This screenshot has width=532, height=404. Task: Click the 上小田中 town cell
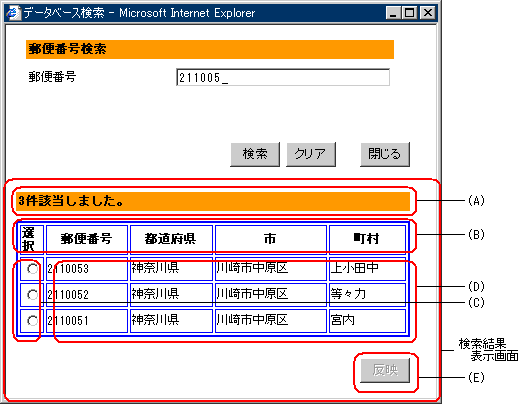[367, 269]
